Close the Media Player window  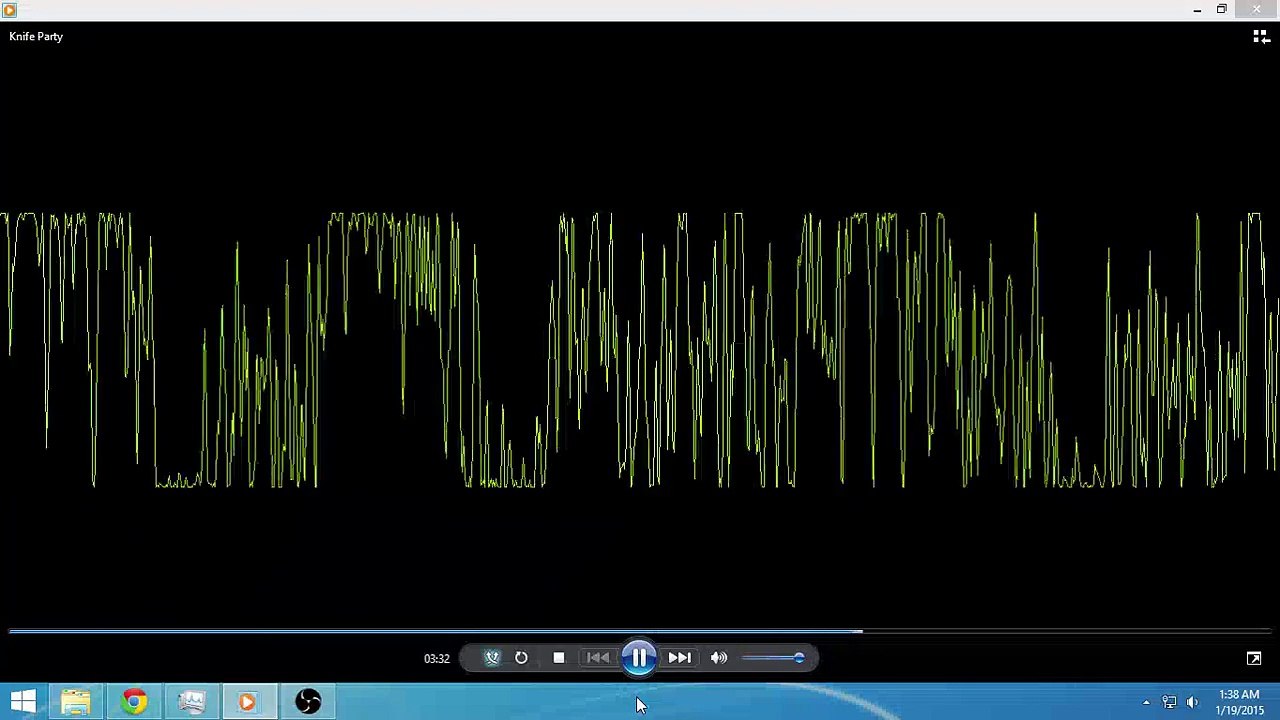coord(1256,10)
